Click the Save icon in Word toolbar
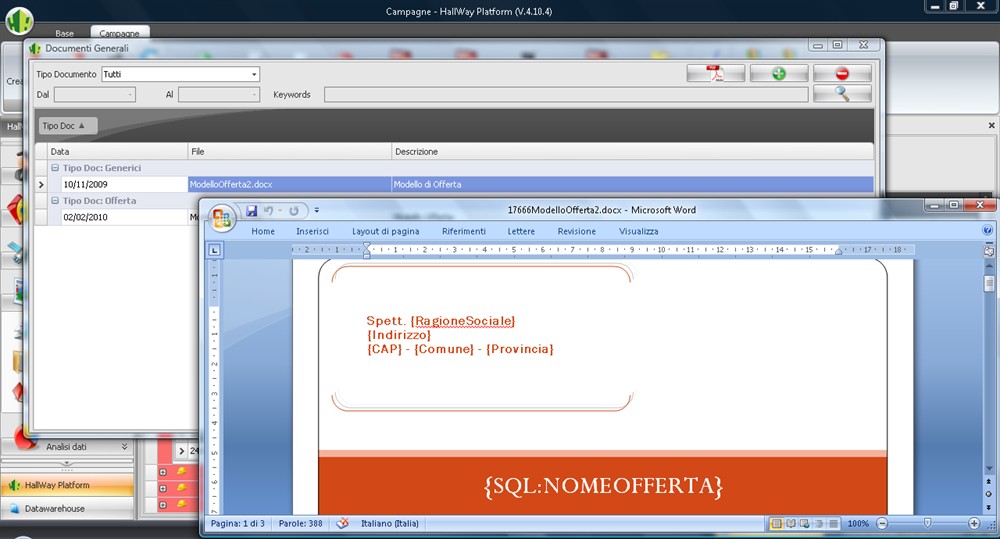Viewport: 1000px width, 539px height. 251,210
